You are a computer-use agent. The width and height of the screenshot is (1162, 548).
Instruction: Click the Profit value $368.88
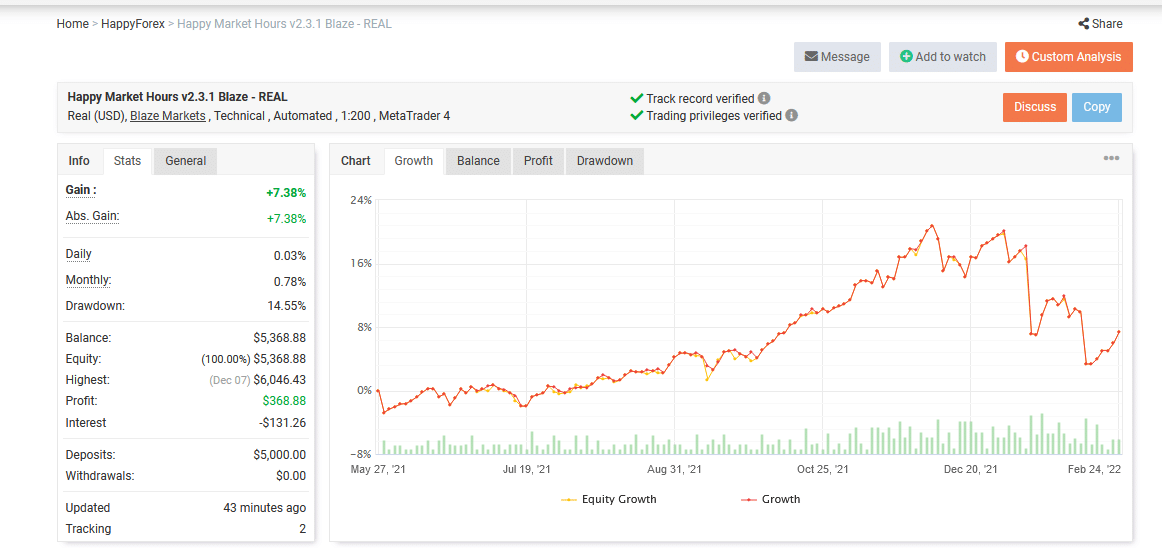(x=284, y=400)
